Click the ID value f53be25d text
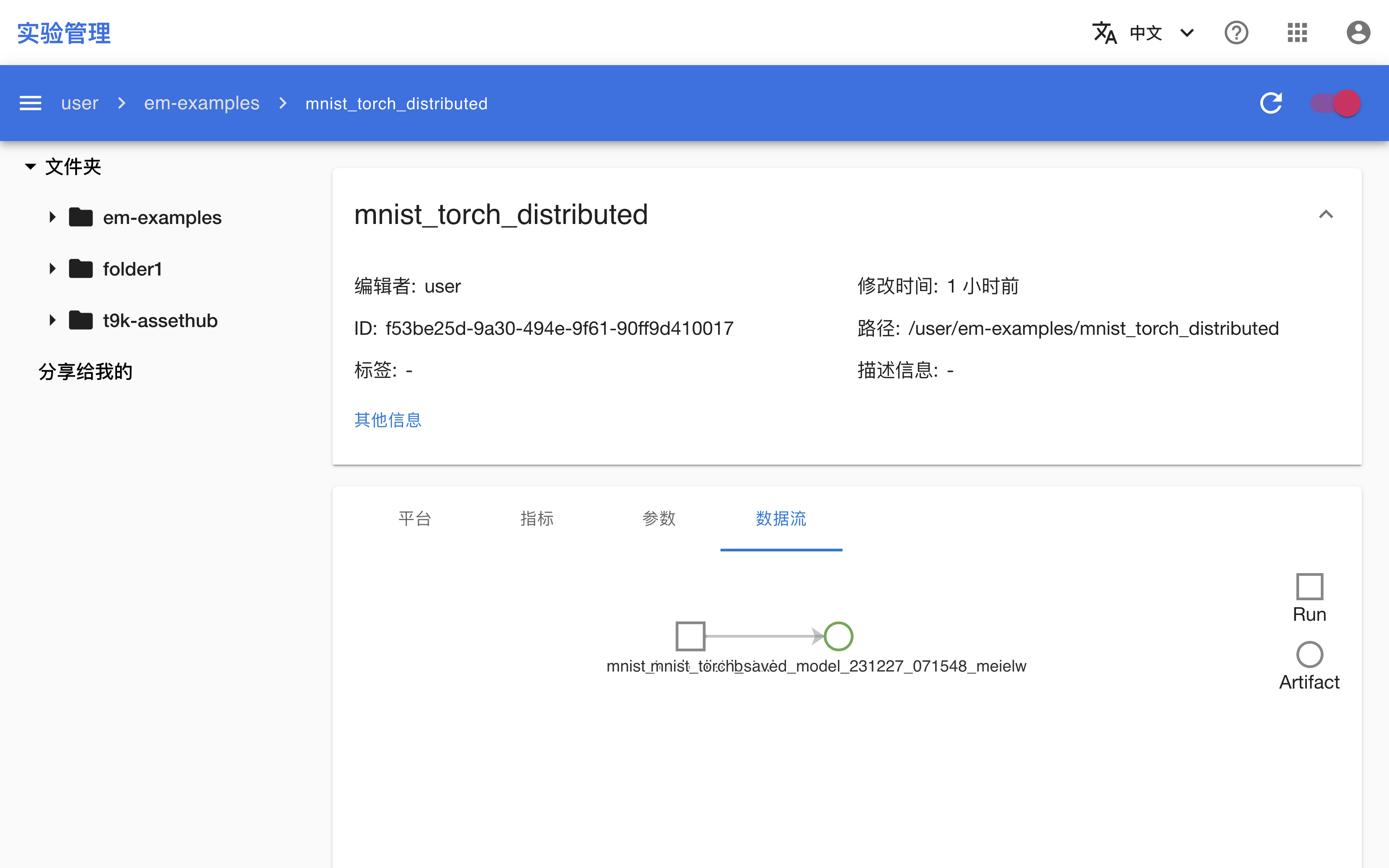1389x868 pixels. [559, 328]
